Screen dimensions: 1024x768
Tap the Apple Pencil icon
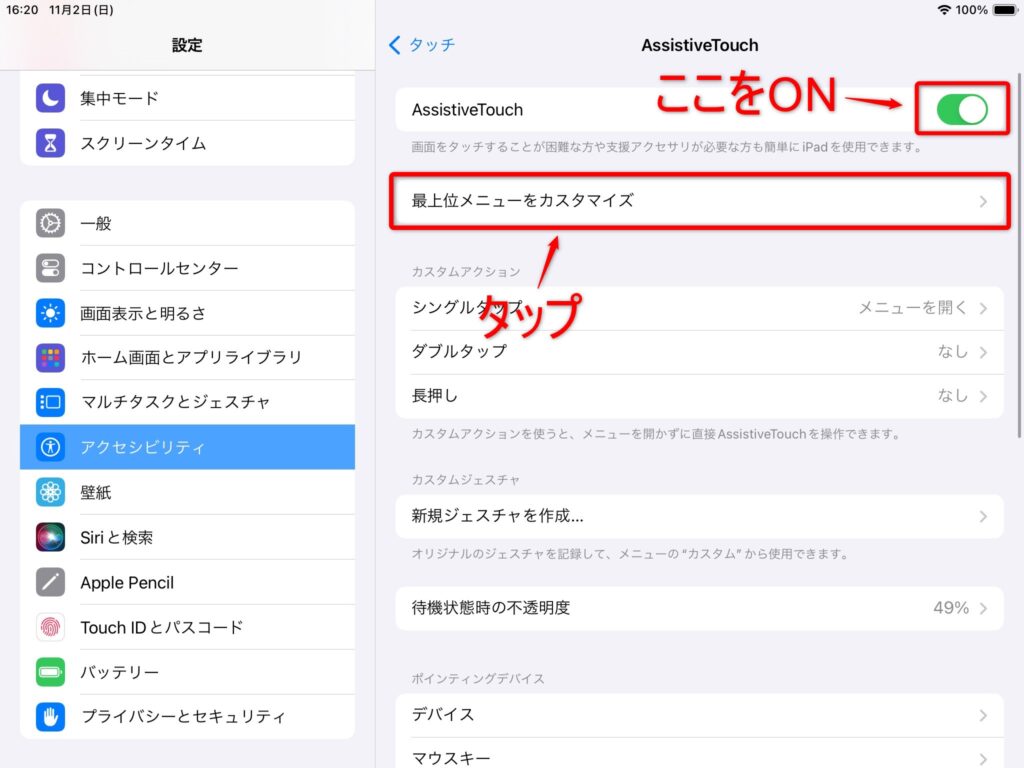coord(50,582)
